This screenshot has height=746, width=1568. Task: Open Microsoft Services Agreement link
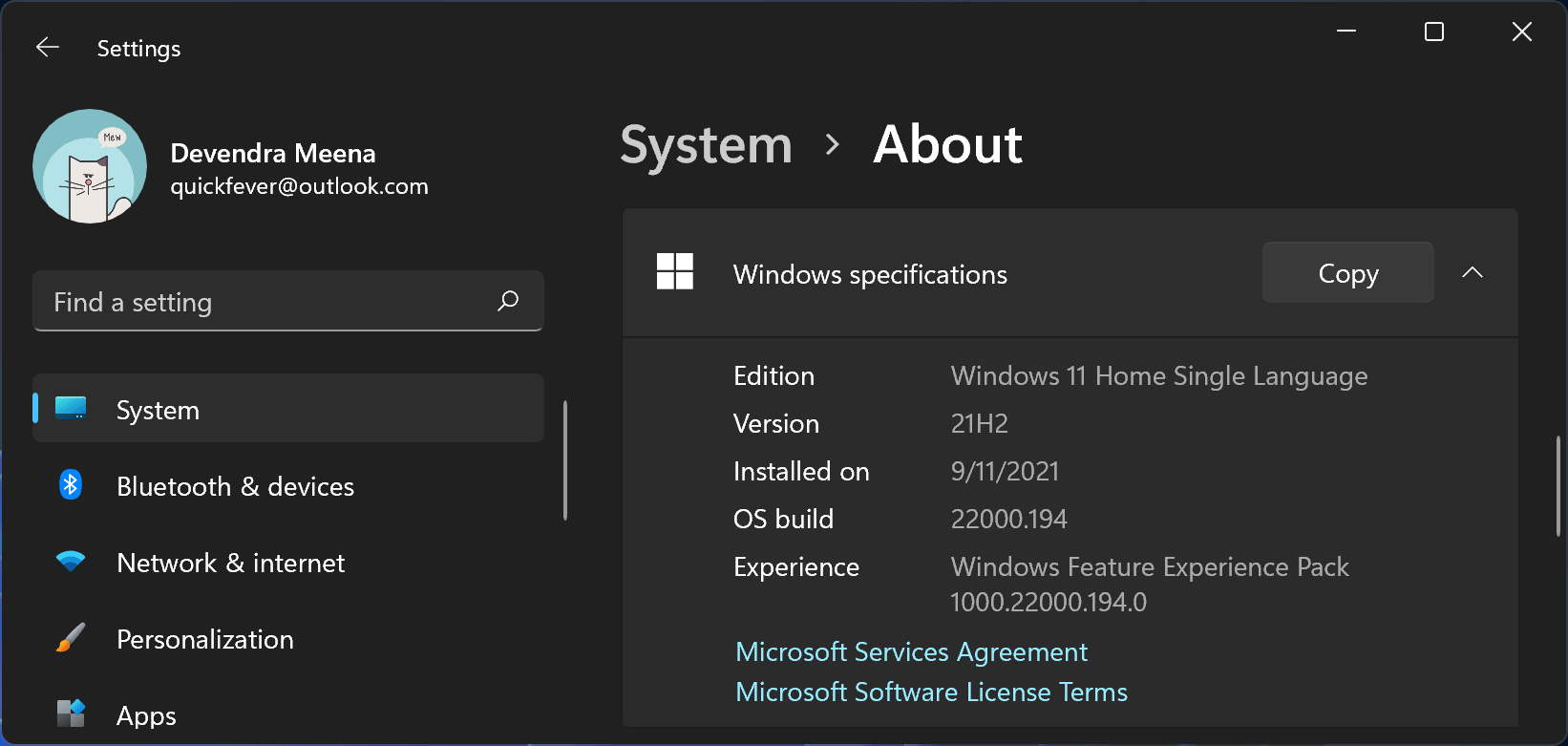click(x=911, y=652)
